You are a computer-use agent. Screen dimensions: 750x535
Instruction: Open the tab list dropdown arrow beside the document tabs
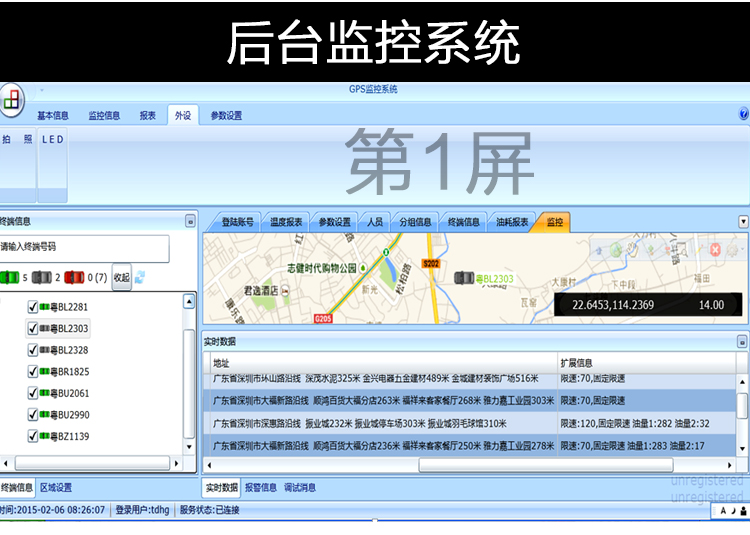743,222
